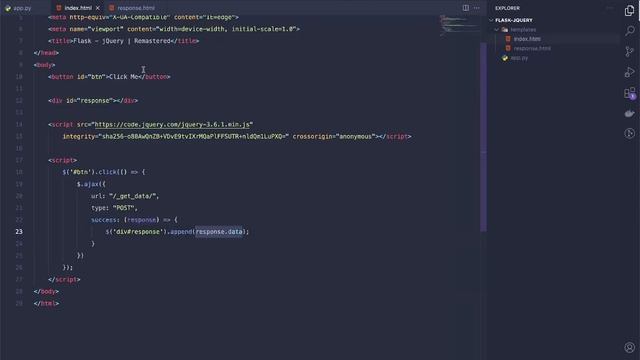Click the button id="btn" Click Me line
This screenshot has height=360, width=640.
click(109, 77)
